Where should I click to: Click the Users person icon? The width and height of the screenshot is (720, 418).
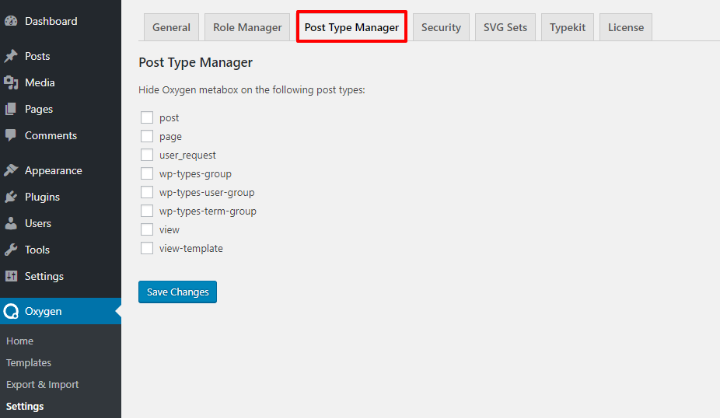[x=11, y=223]
